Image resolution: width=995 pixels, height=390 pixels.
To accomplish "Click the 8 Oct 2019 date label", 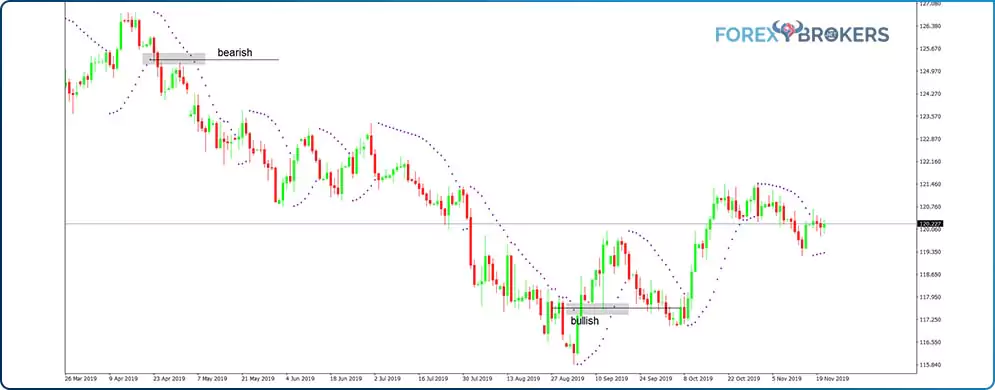I will tap(697, 378).
